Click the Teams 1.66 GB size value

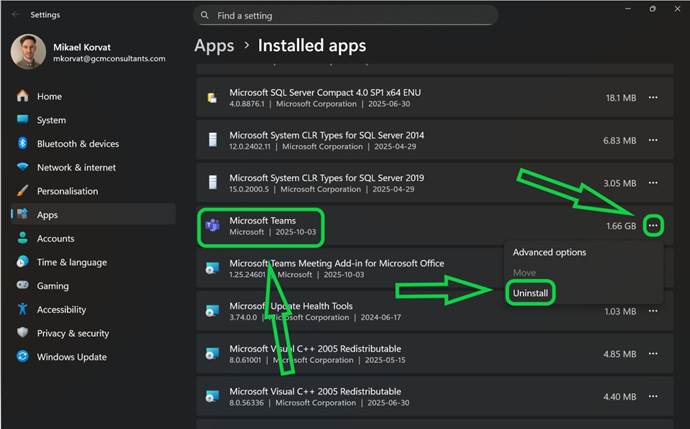pyautogui.click(x=621, y=226)
